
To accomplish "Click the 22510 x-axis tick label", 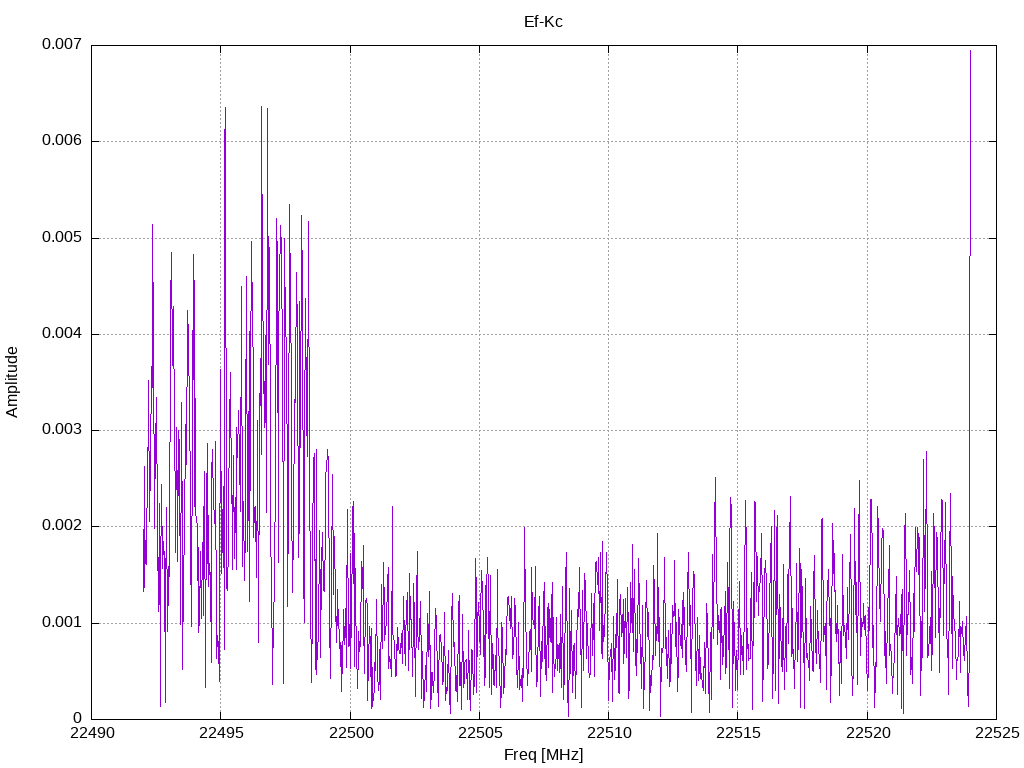I will [609, 733].
